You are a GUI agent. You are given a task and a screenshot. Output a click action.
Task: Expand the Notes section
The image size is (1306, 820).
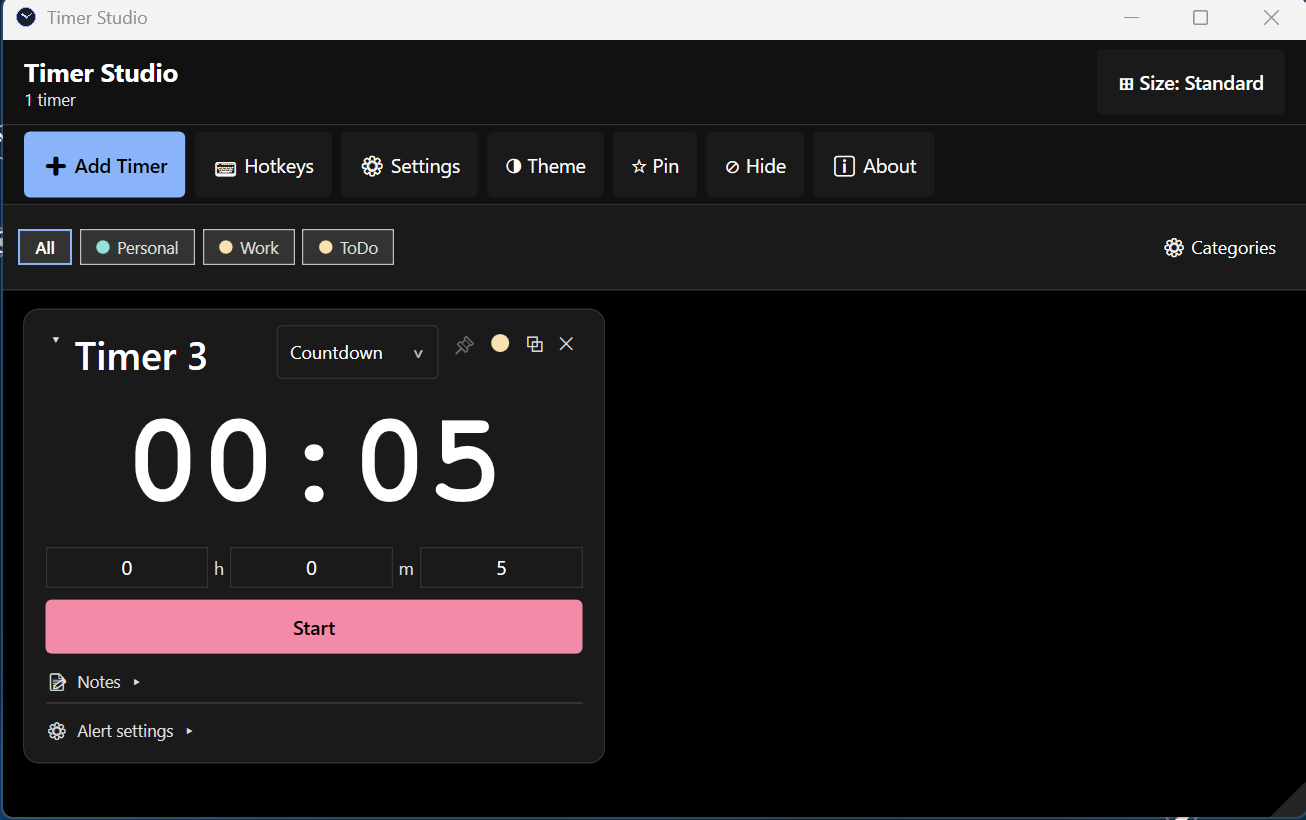(x=95, y=682)
